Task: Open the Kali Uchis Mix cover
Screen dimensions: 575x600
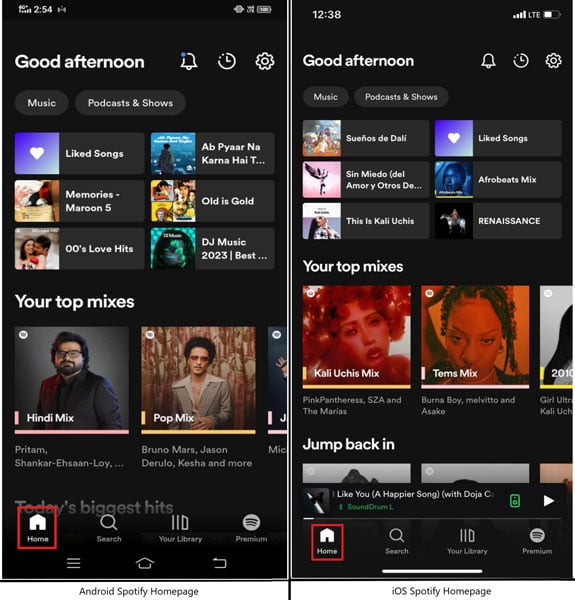Action: [x=357, y=337]
